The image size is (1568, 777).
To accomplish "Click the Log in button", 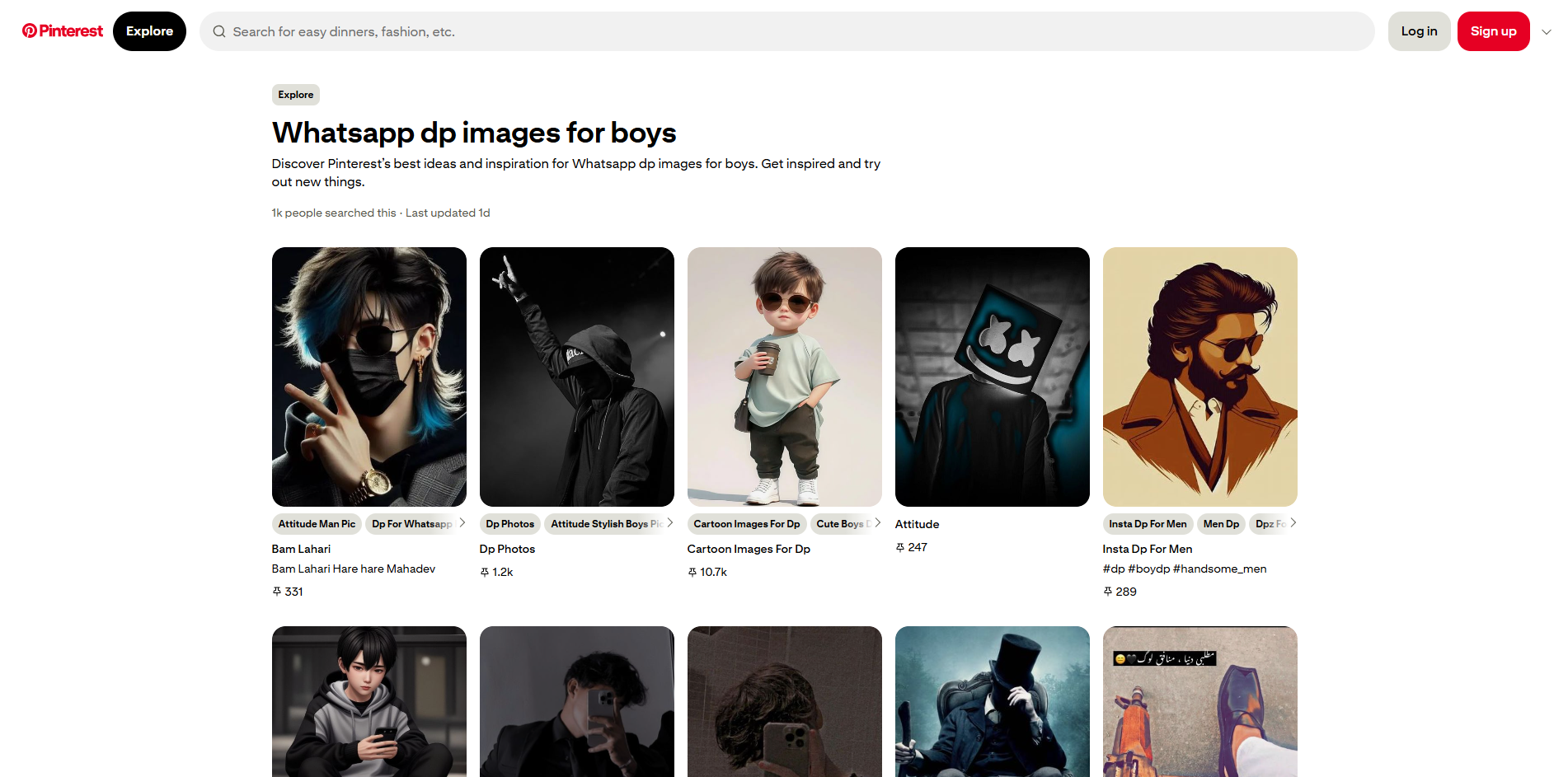I will pos(1419,31).
